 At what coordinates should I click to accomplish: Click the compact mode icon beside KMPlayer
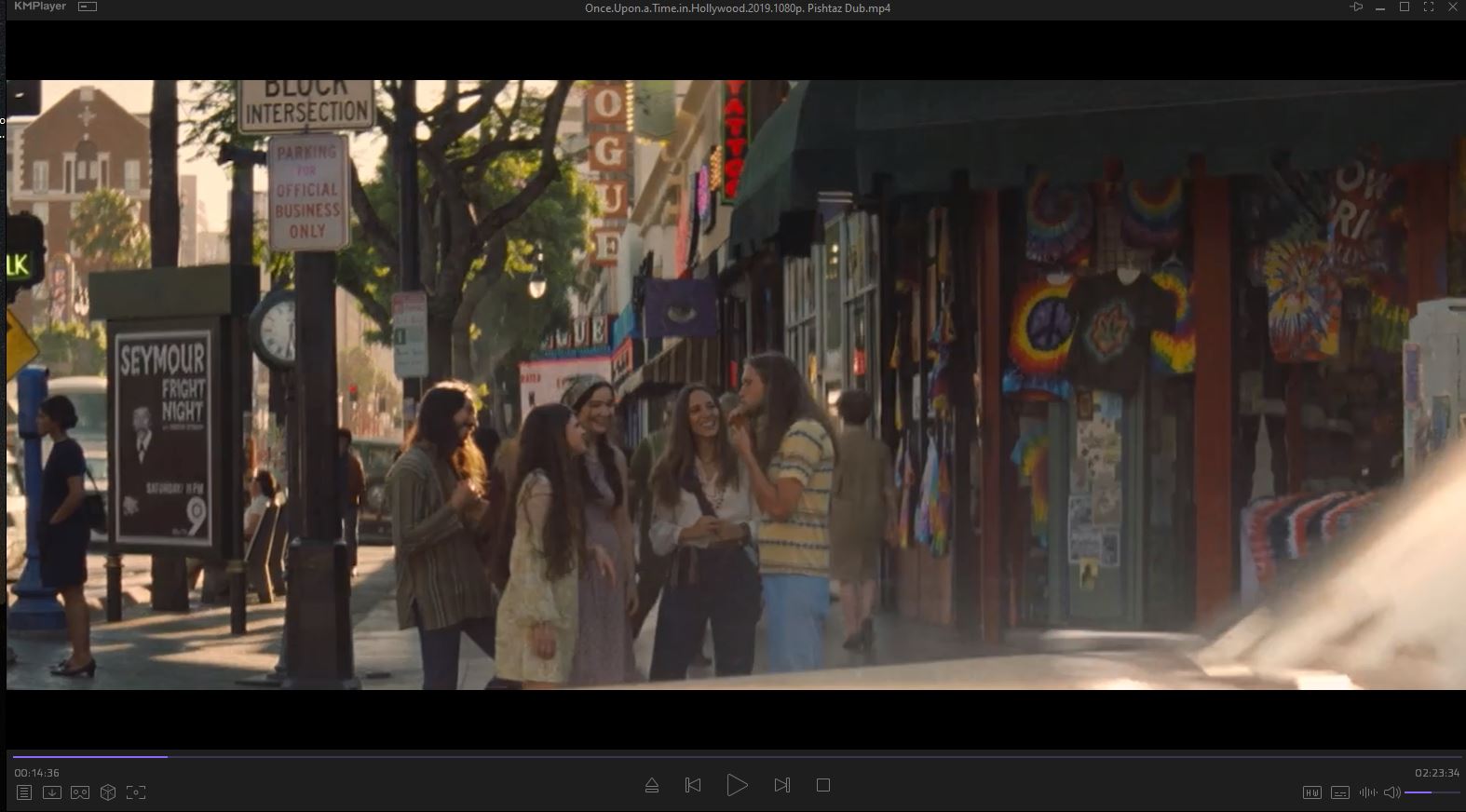[x=88, y=7]
